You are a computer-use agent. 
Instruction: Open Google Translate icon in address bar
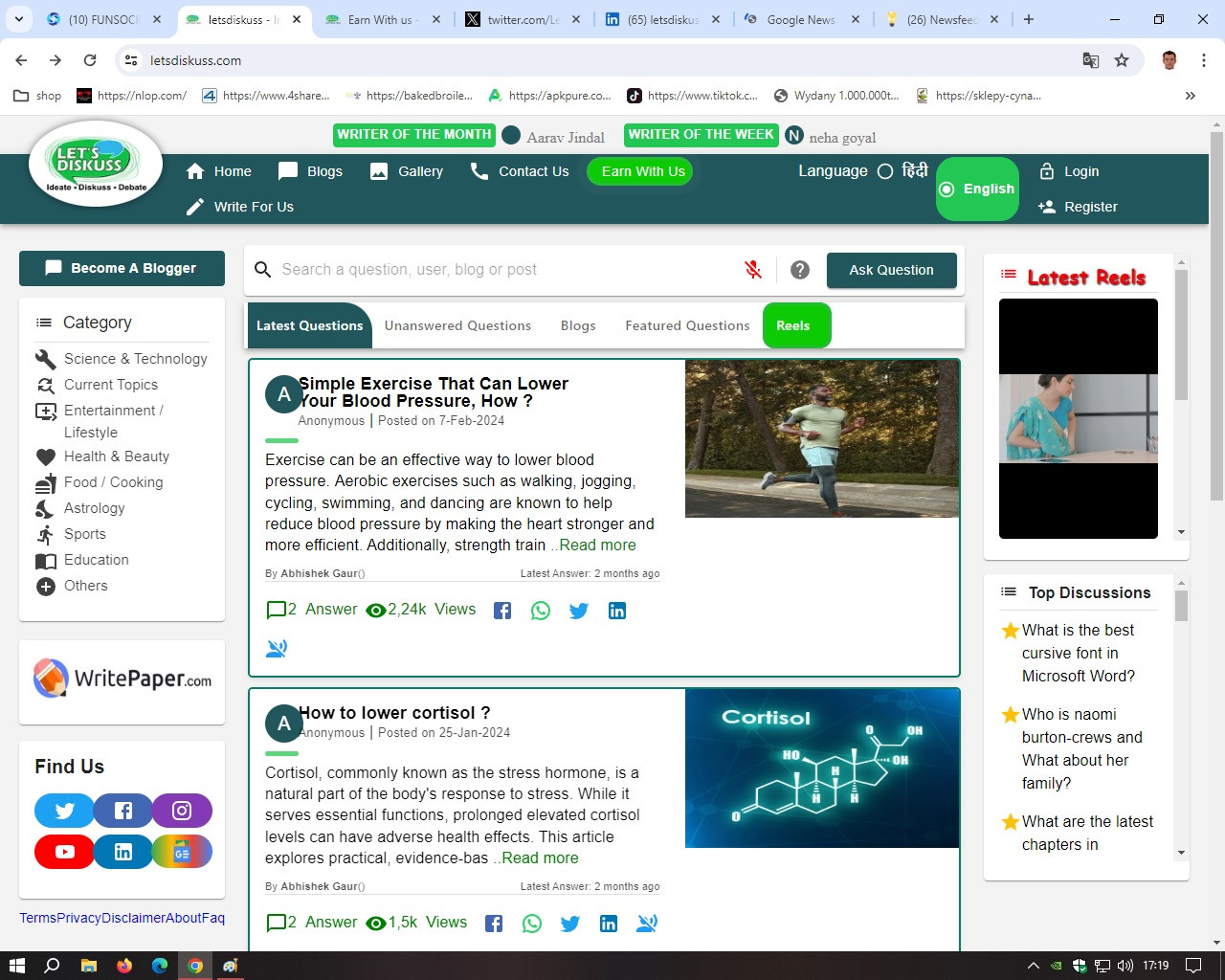click(x=1090, y=60)
